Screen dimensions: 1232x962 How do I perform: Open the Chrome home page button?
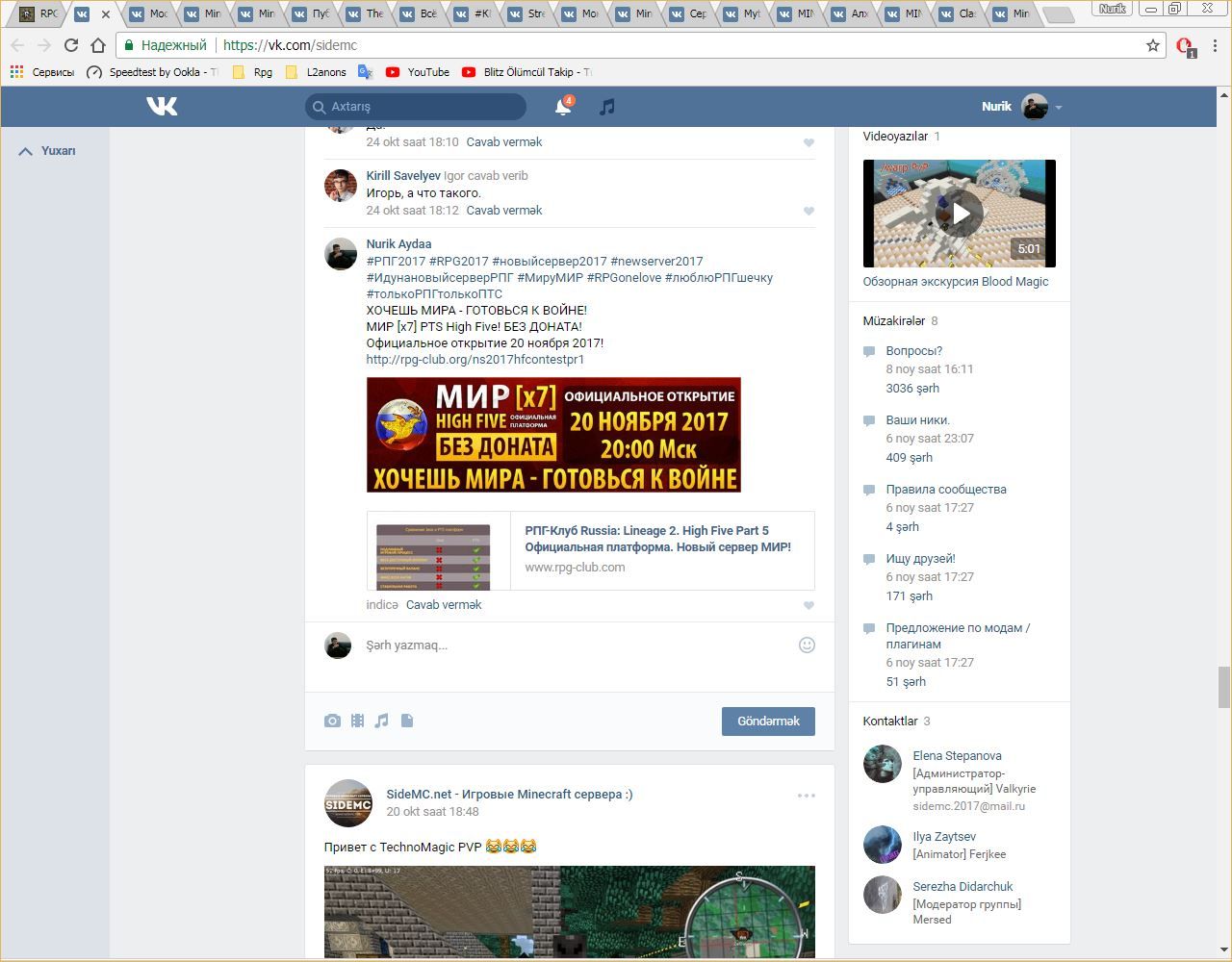(97, 45)
